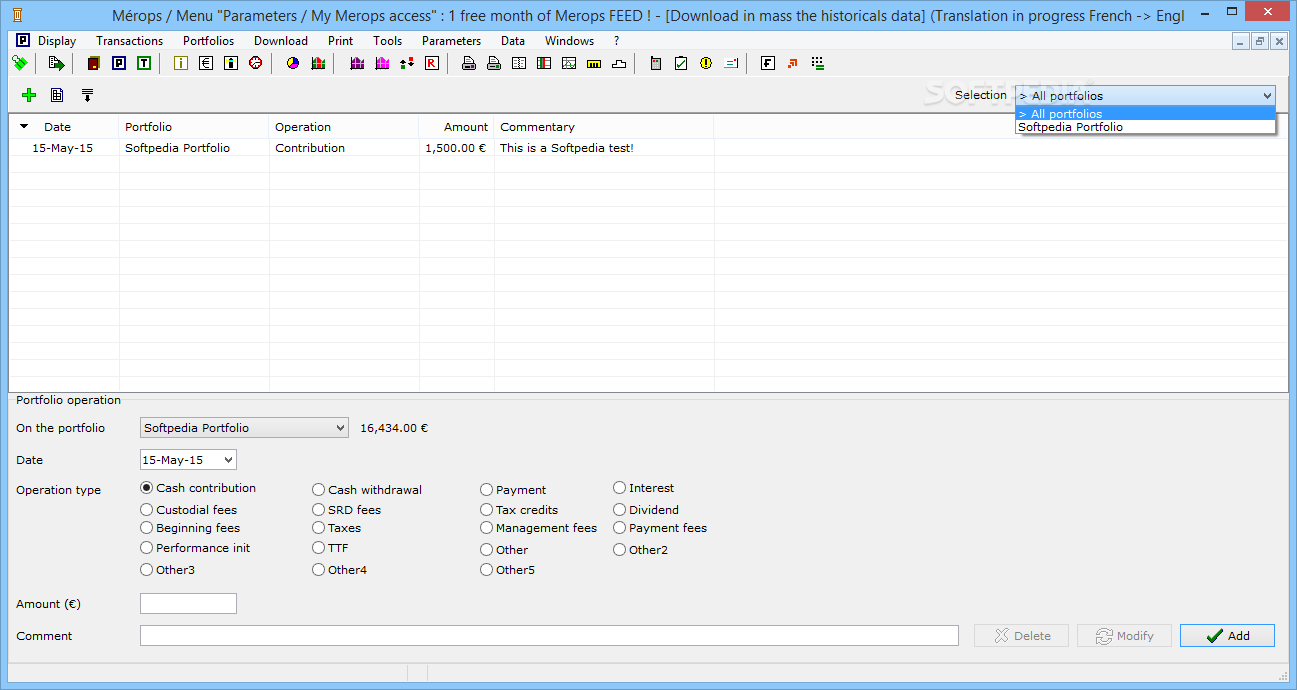This screenshot has height=690, width=1297.
Task: Click the magenta histogram icon
Action: tap(382, 63)
